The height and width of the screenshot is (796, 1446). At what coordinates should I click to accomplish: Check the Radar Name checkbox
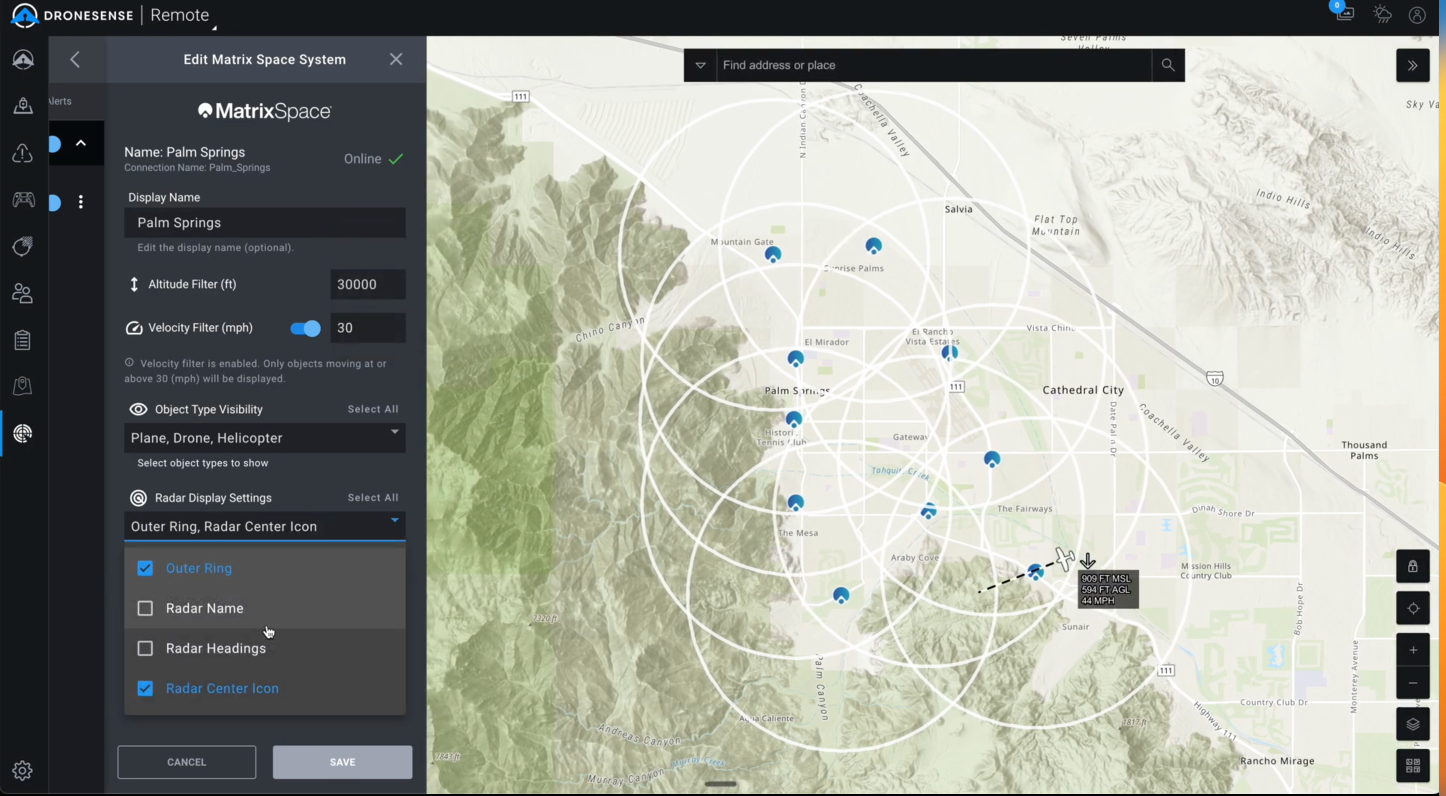[x=145, y=608]
